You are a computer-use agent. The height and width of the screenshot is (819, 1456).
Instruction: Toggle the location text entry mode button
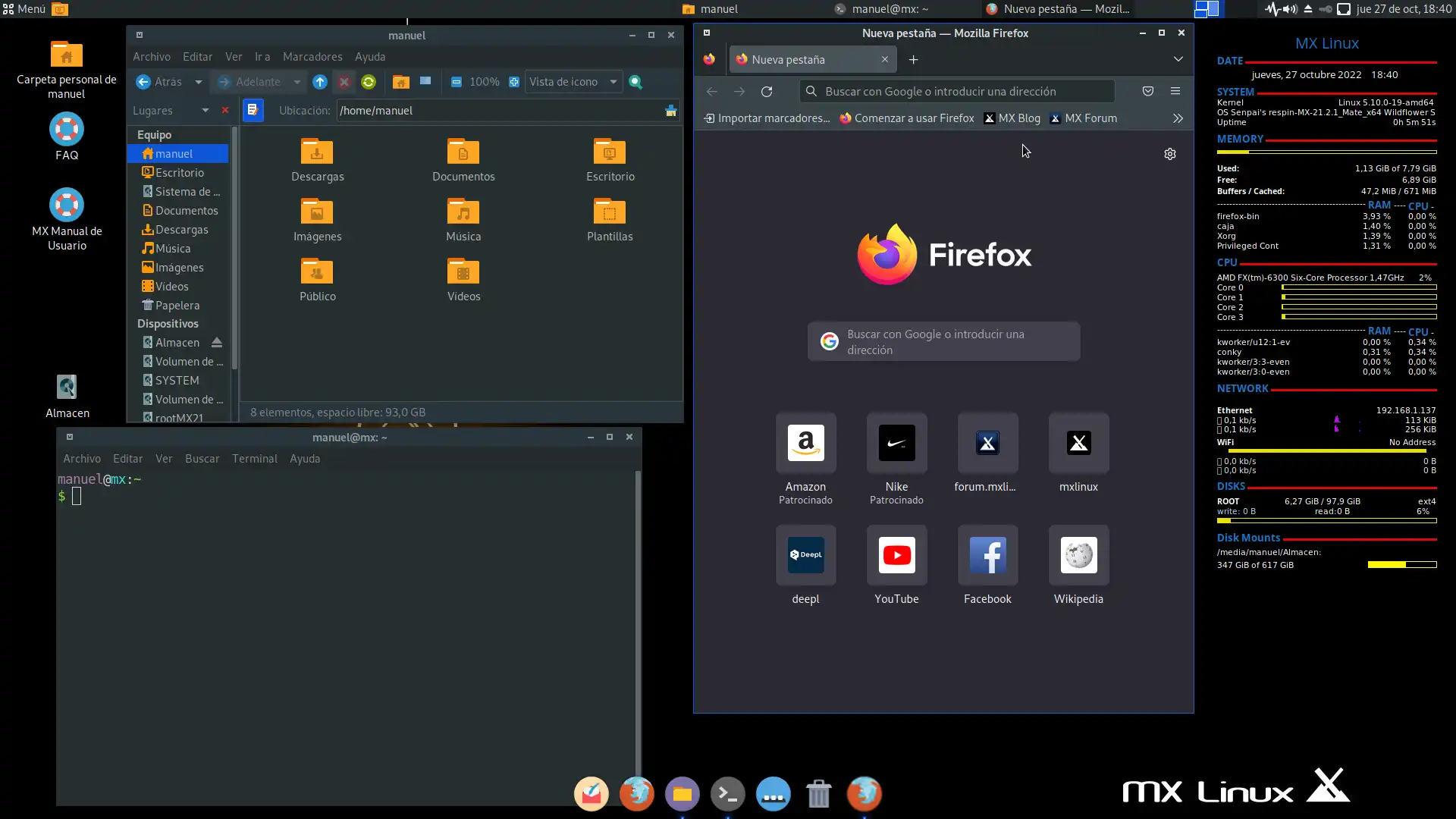[x=253, y=111]
